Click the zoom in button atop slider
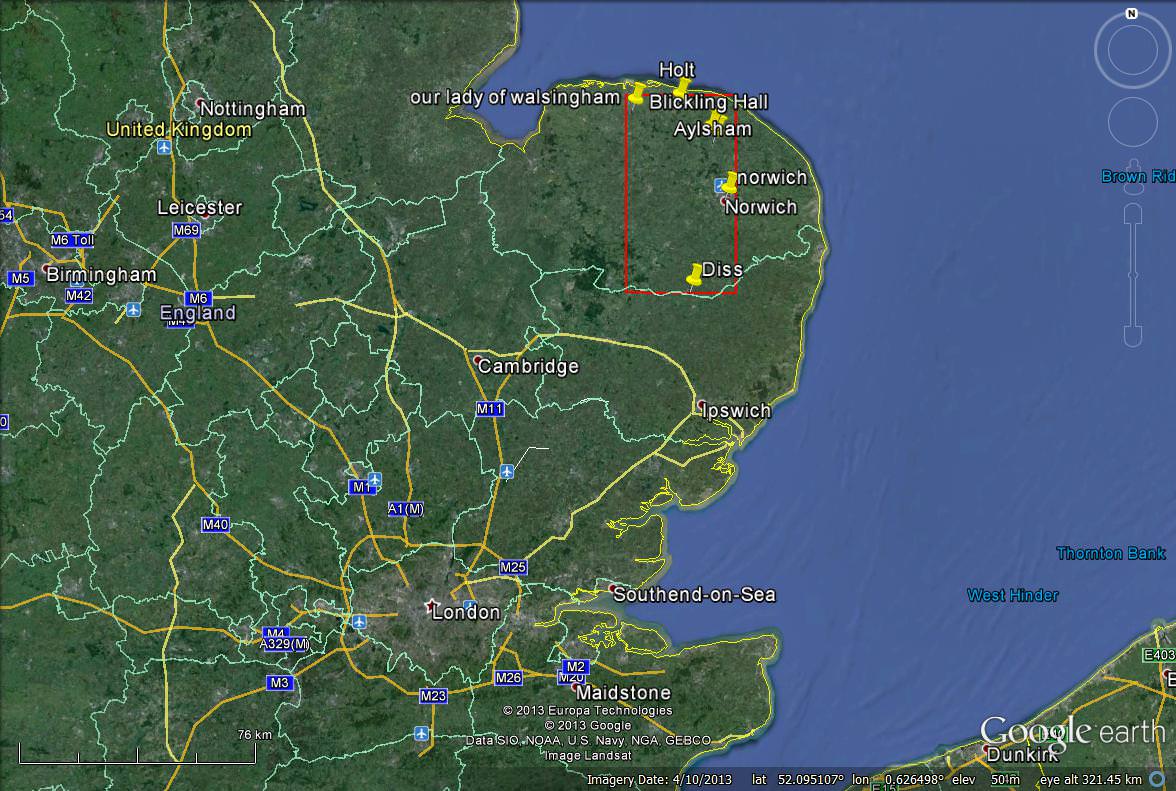 point(1132,214)
